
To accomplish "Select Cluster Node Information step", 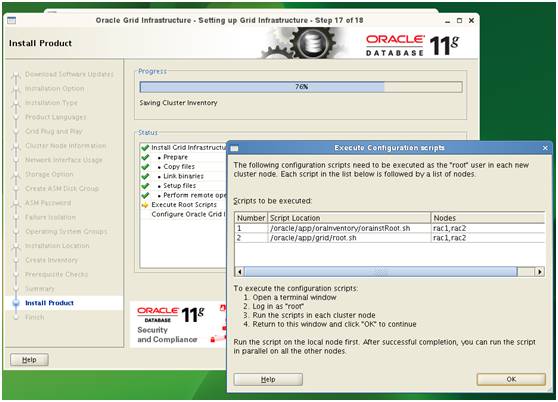I will tap(65, 146).
